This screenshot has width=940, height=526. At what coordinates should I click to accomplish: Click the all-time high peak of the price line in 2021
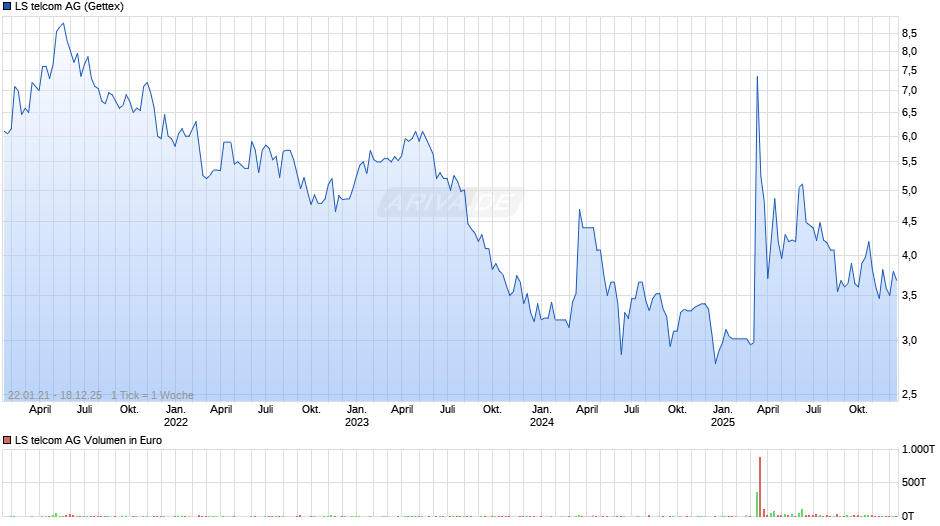pos(64,24)
